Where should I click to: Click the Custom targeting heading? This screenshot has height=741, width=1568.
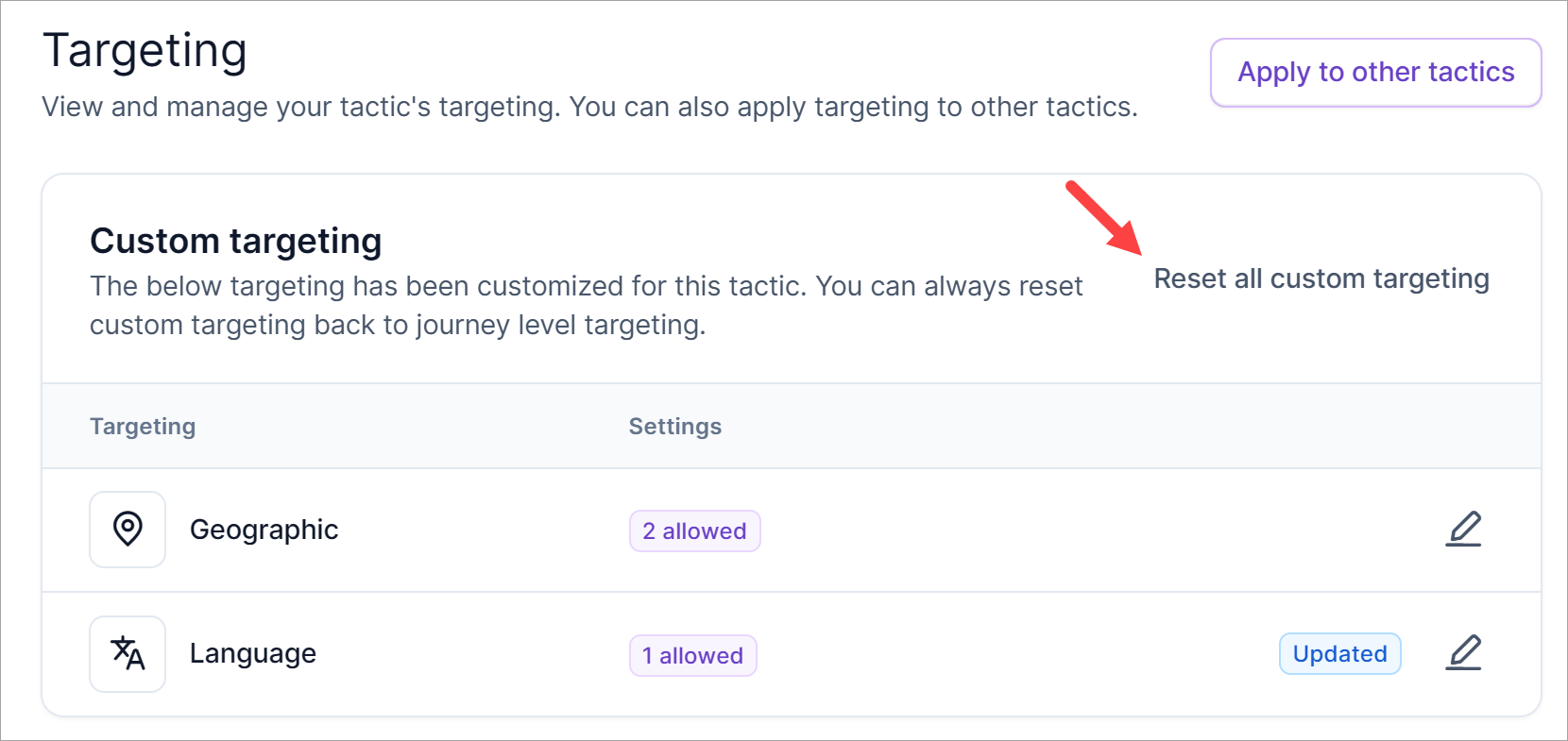[235, 242]
